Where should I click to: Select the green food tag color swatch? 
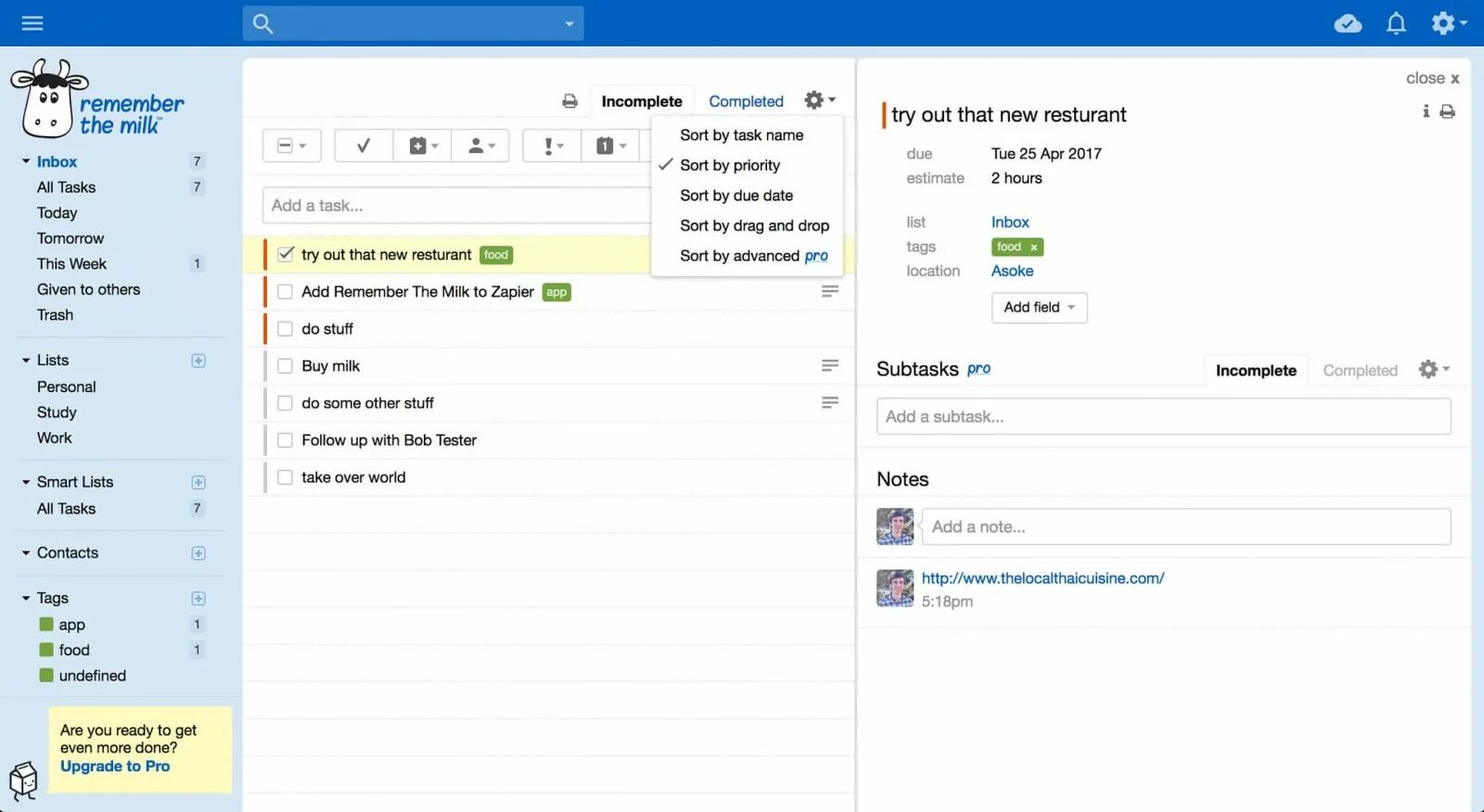tap(46, 650)
